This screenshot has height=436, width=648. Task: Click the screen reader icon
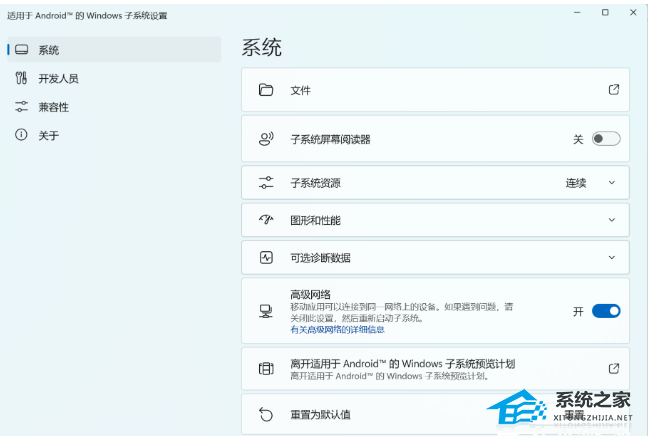[266, 138]
